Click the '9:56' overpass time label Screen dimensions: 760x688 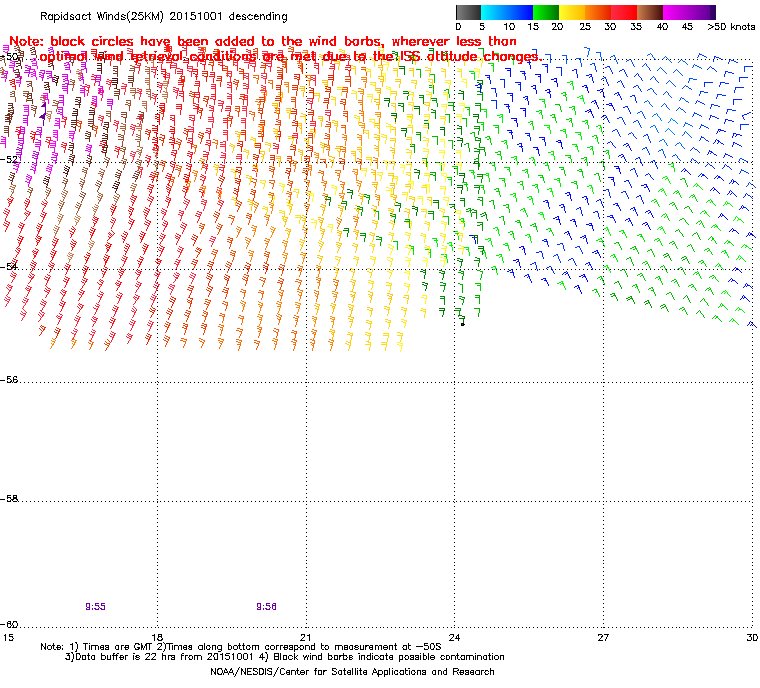(267, 607)
